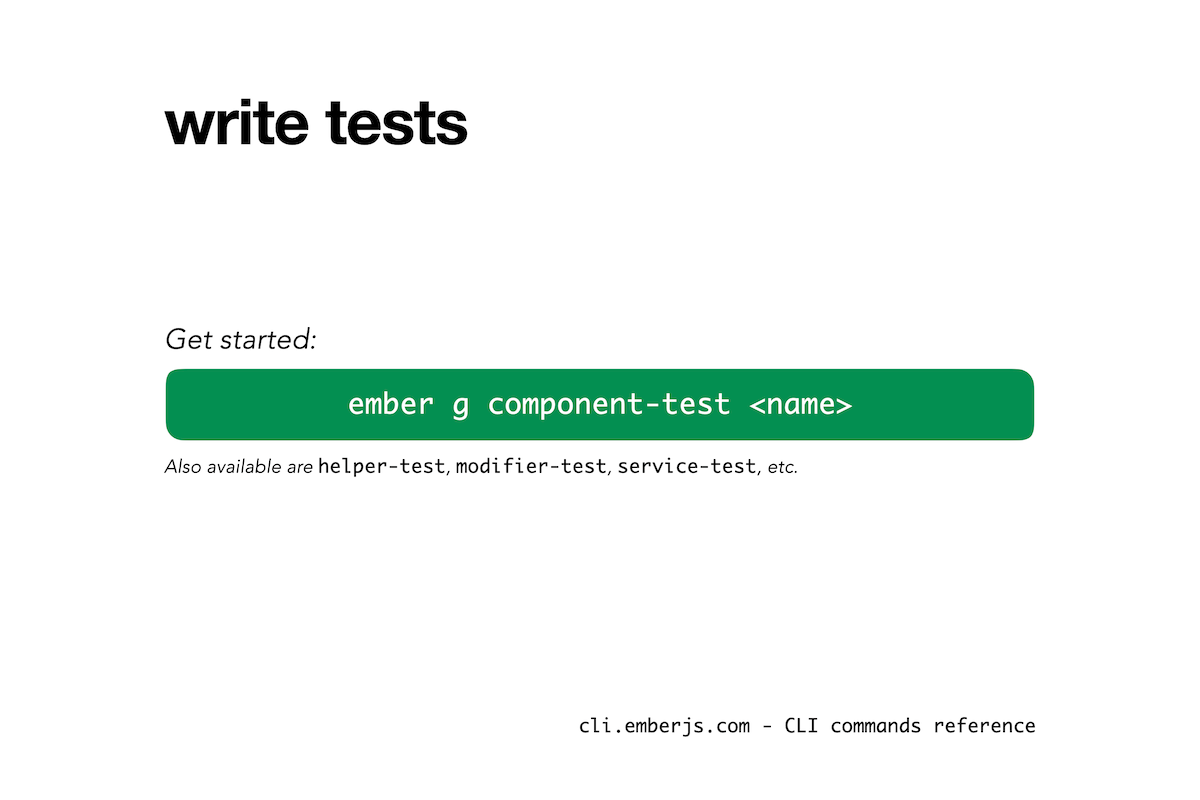Click the italic "etc." after the generator list

point(782,468)
